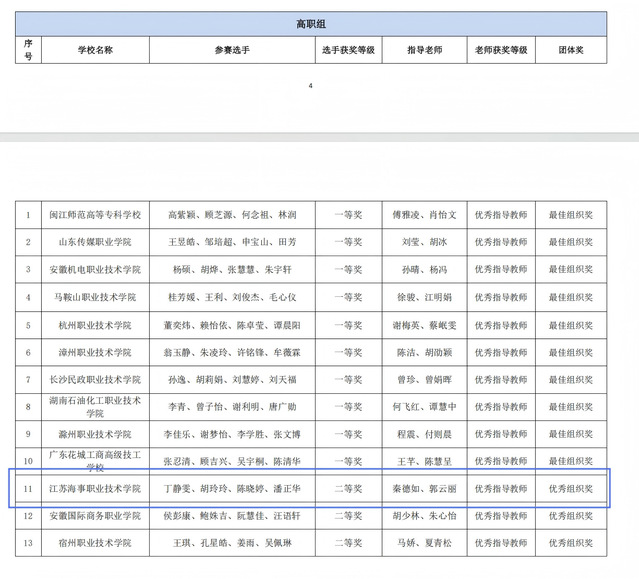Image resolution: width=639 pixels, height=579 pixels.
Task: Select the cell '山东传媒职业学院'
Action: 95,242
